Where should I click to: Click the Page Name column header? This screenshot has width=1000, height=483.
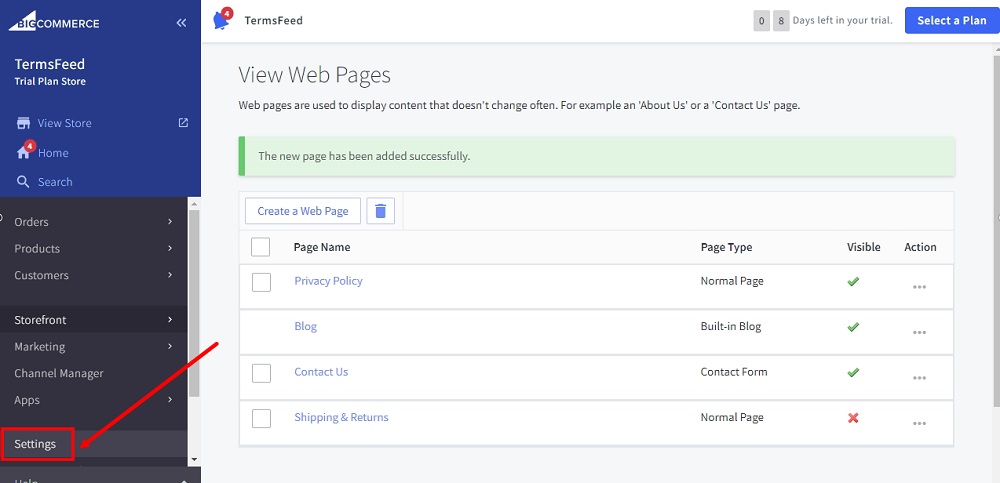point(321,247)
